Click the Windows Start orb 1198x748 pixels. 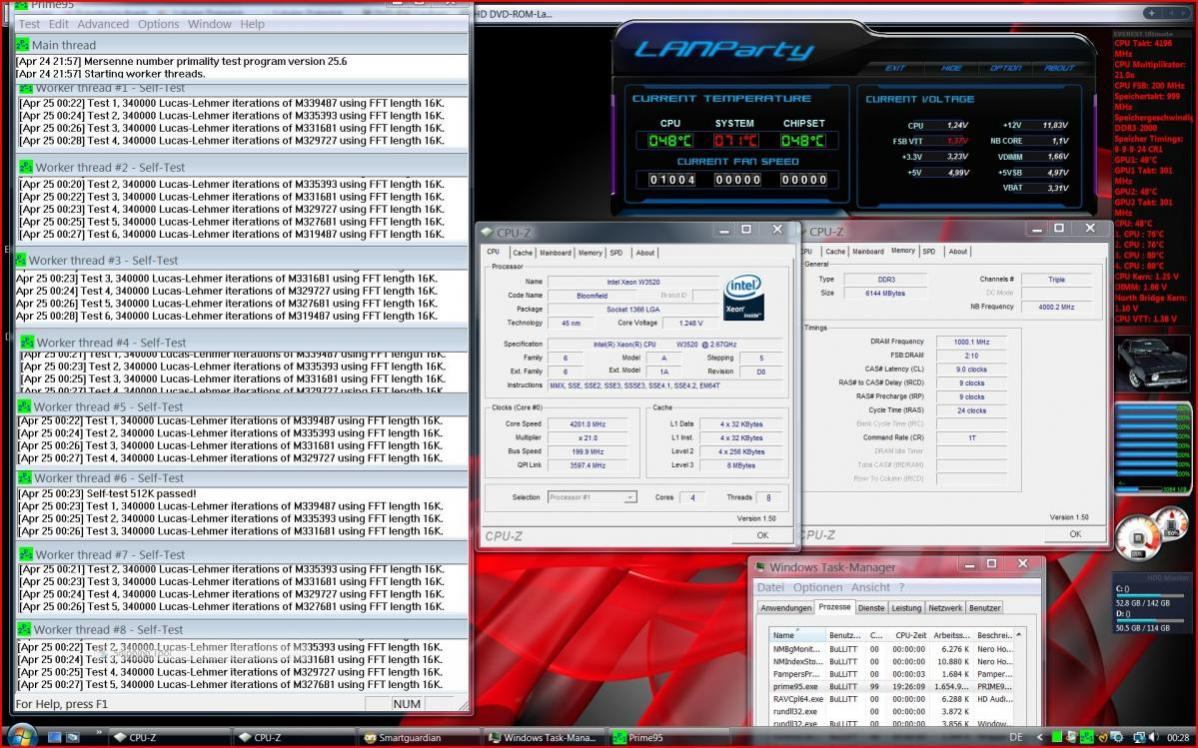(21, 735)
